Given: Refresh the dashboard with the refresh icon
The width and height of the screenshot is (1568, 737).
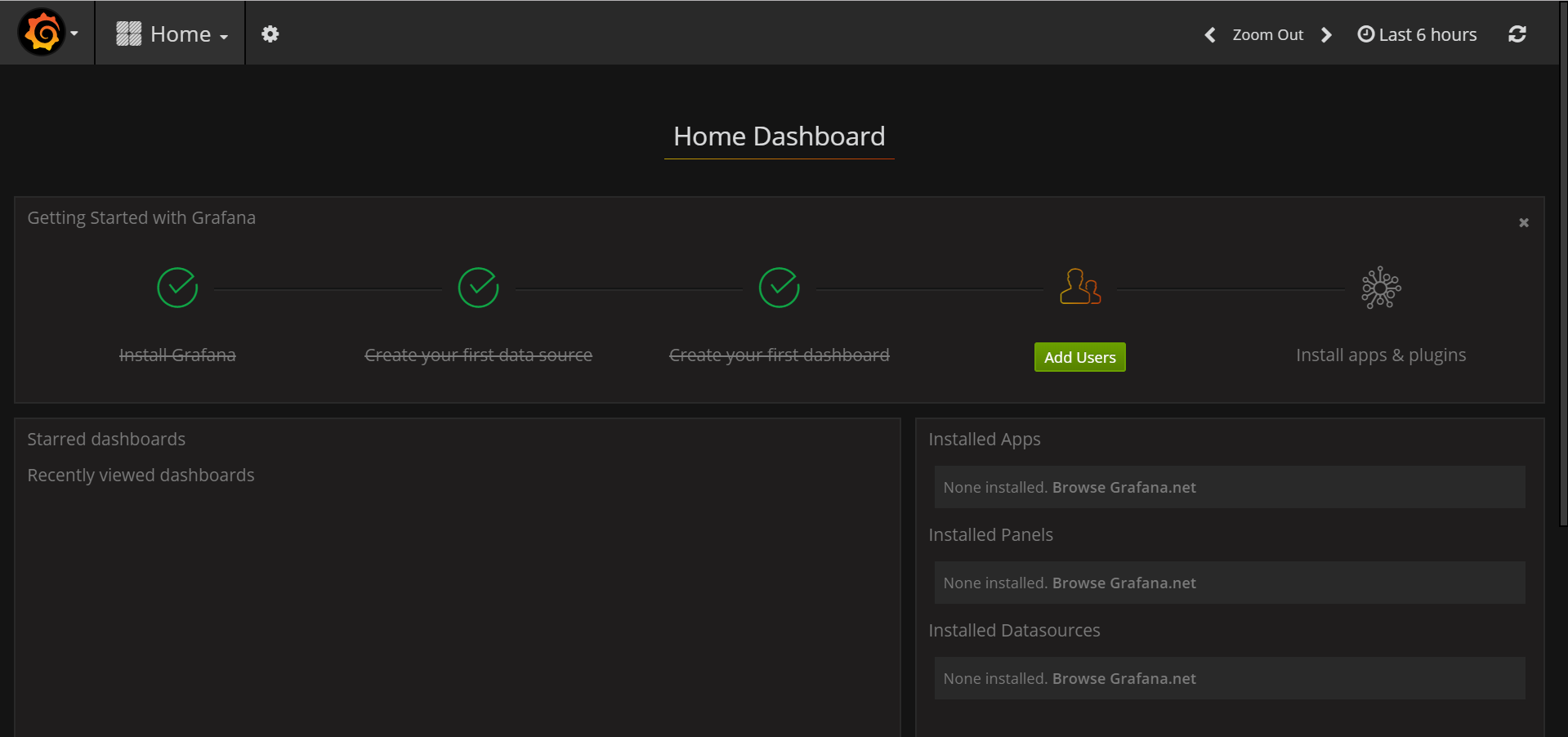Looking at the screenshot, I should click(x=1517, y=33).
